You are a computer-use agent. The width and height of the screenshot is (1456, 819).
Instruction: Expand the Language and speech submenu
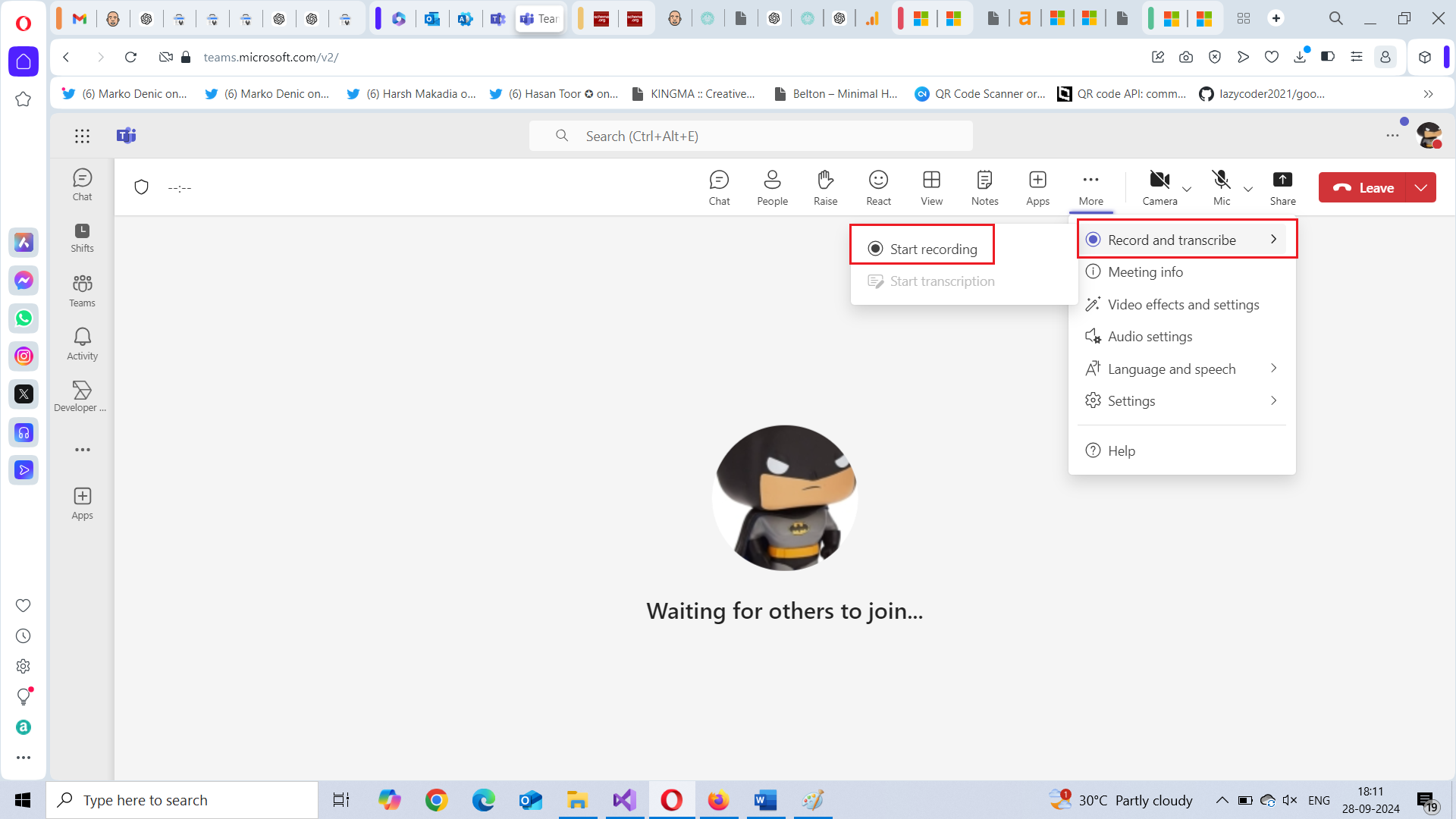point(1182,369)
